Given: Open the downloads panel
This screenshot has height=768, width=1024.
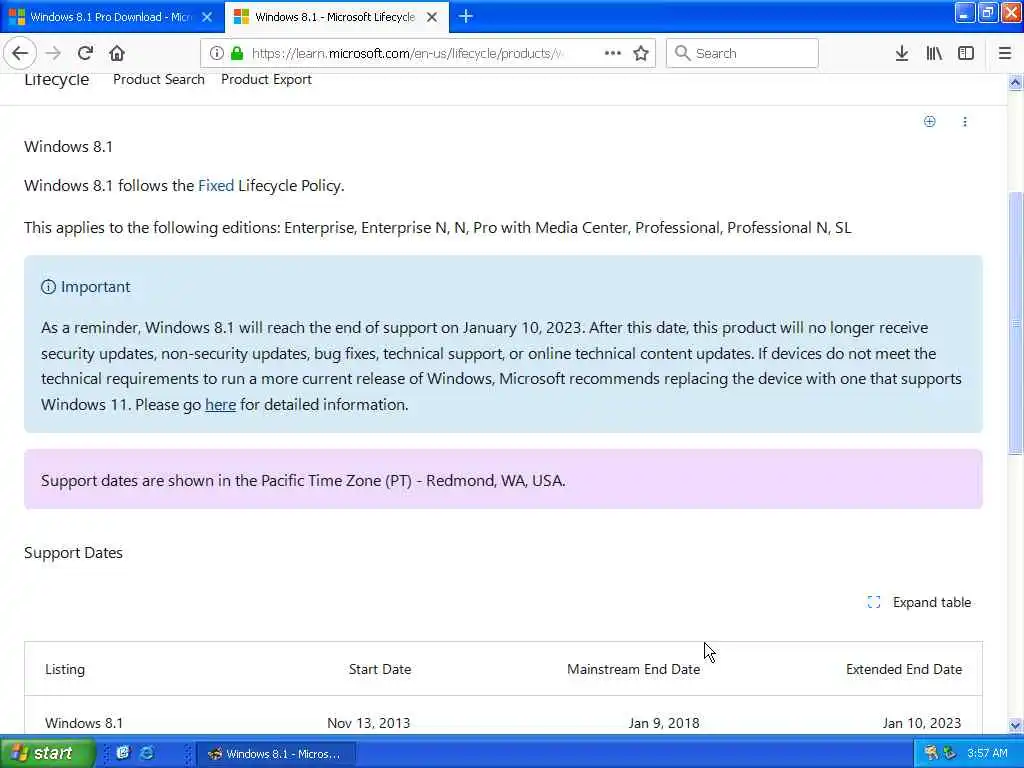Looking at the screenshot, I should (x=901, y=53).
